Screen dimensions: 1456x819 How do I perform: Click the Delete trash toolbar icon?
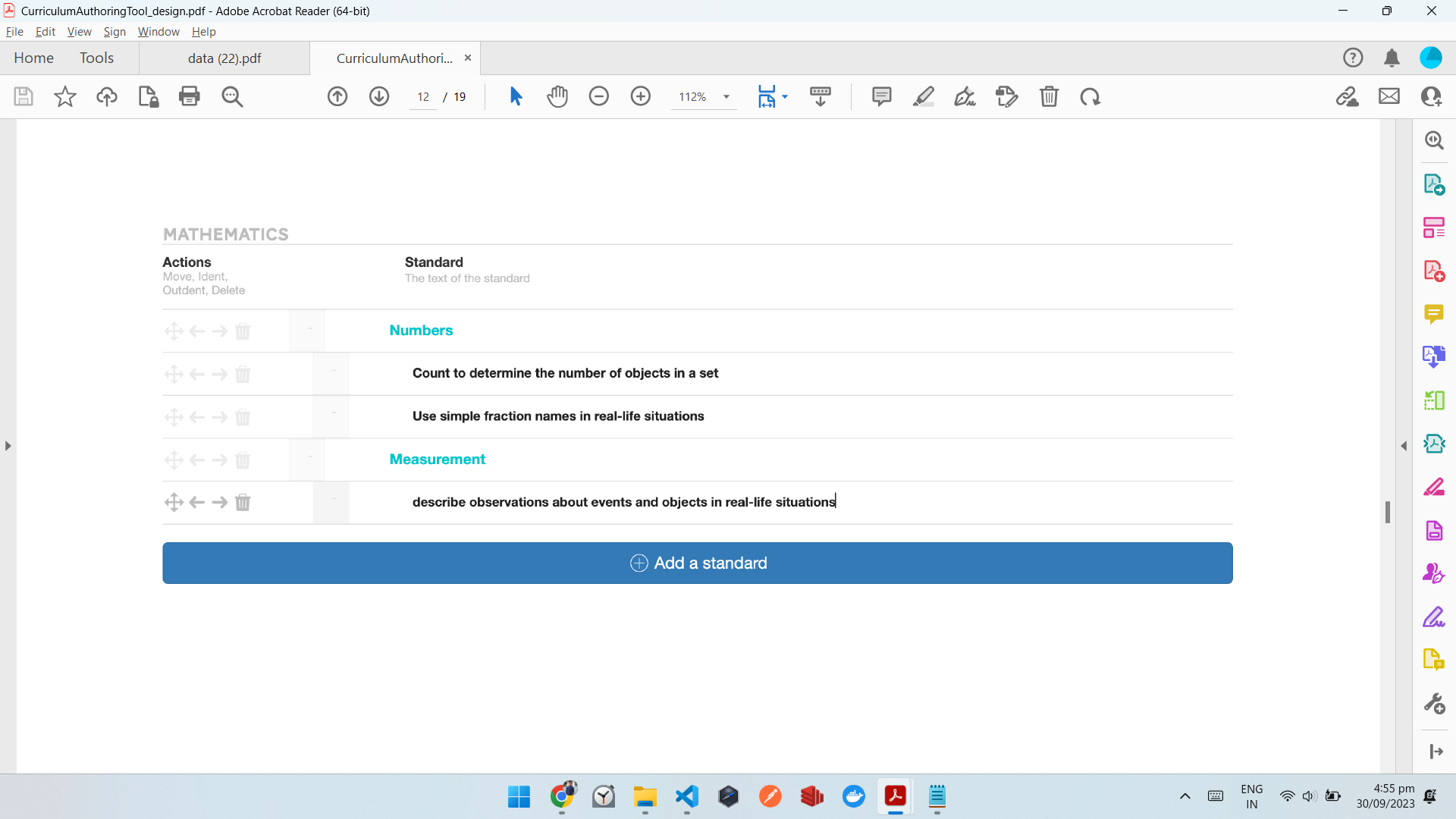(x=1049, y=96)
